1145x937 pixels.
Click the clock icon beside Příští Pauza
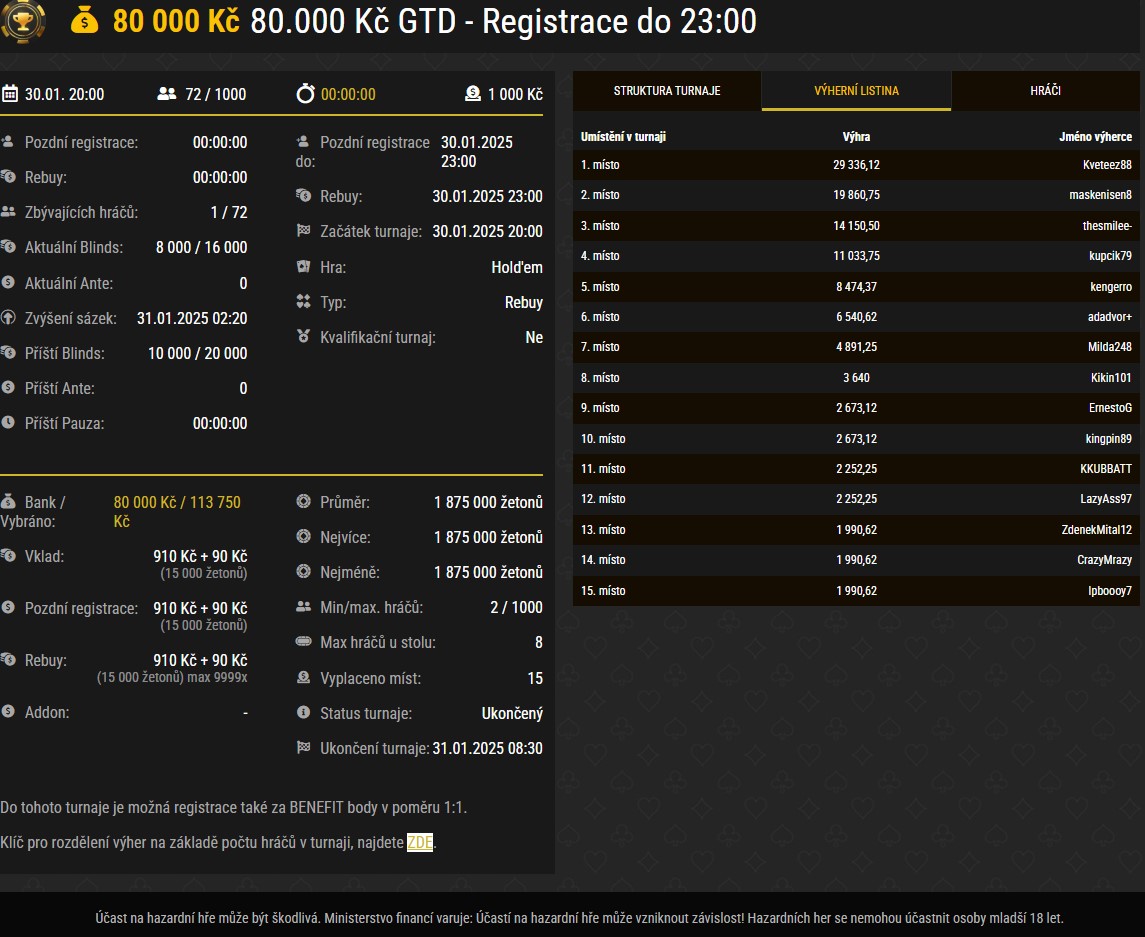(x=9, y=423)
